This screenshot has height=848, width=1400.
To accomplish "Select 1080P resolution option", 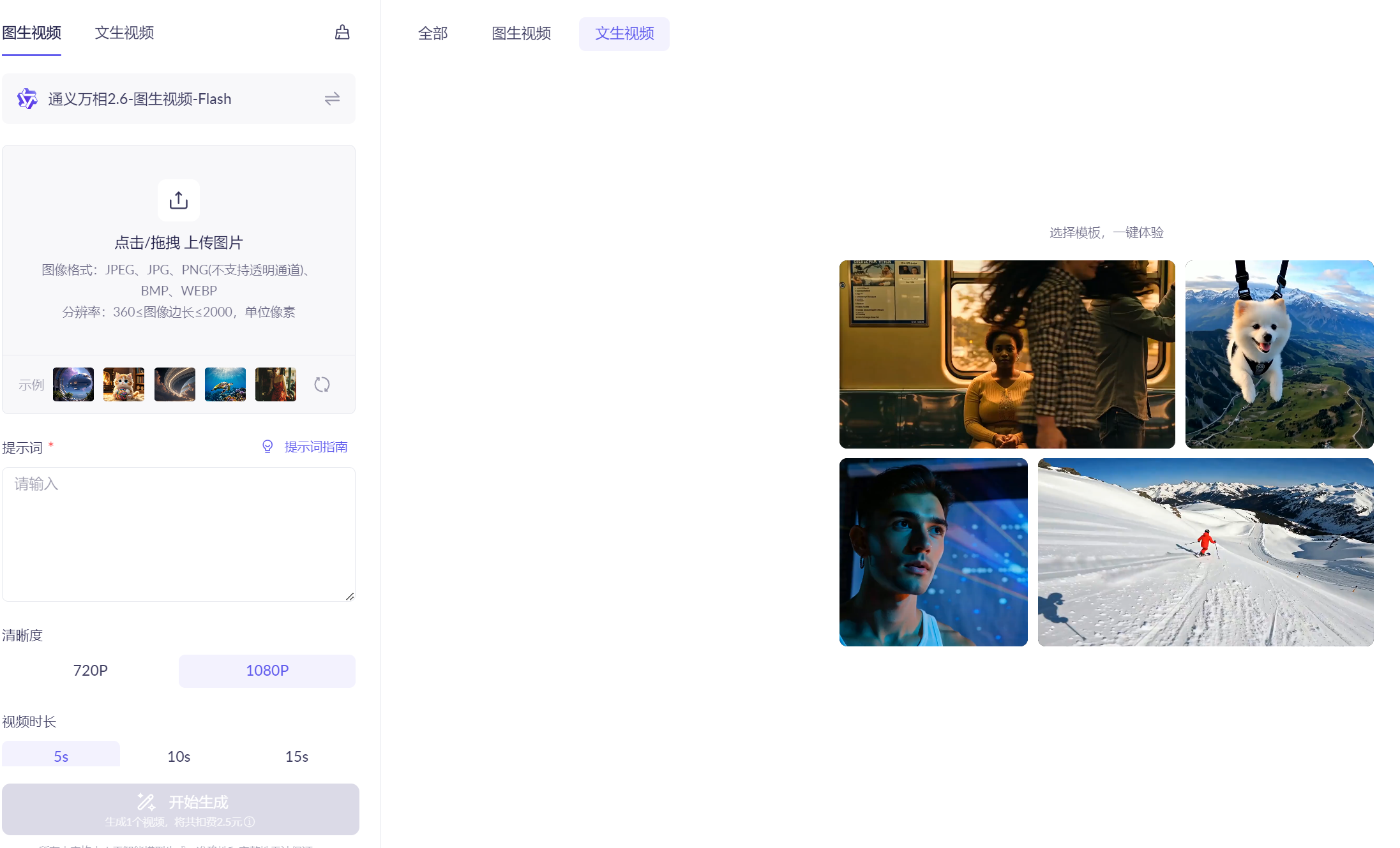I will click(267, 671).
